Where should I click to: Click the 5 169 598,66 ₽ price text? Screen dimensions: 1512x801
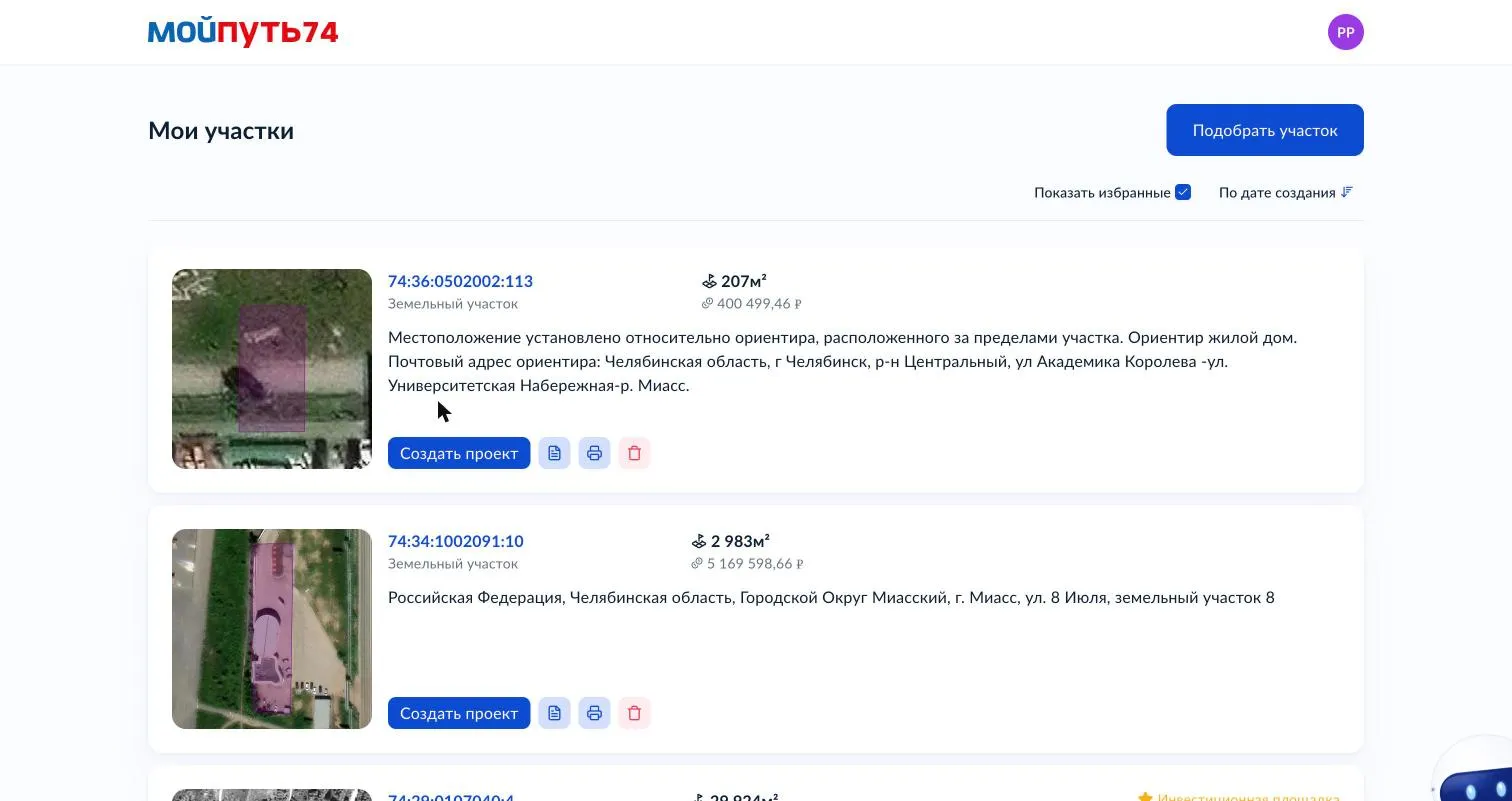pyautogui.click(x=755, y=564)
